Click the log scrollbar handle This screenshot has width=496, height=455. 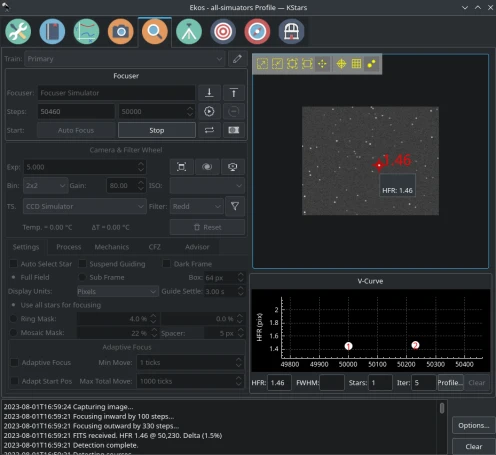tap(442, 408)
